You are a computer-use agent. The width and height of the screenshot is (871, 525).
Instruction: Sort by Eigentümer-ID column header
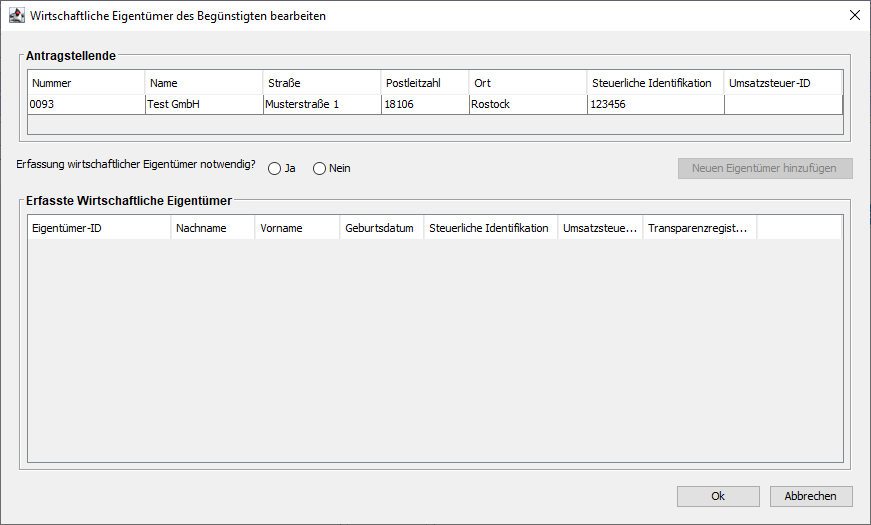coord(99,228)
